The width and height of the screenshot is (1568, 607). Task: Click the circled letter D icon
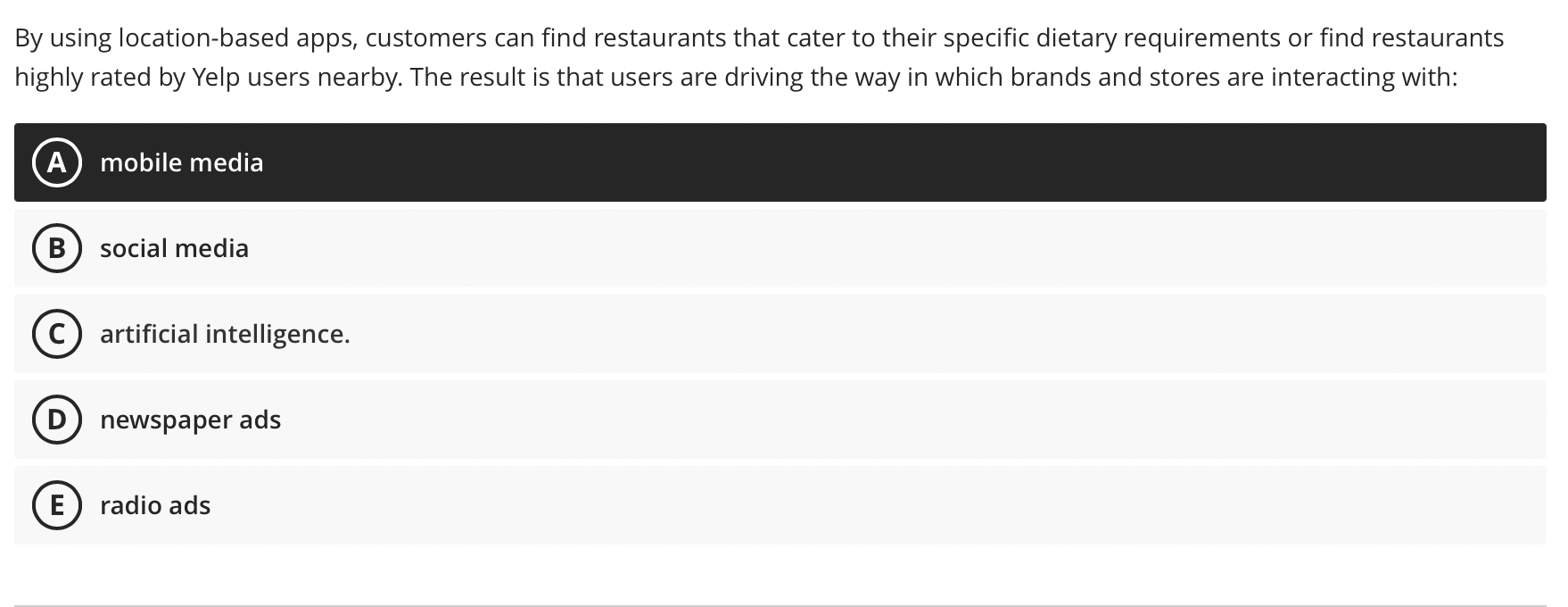56,420
